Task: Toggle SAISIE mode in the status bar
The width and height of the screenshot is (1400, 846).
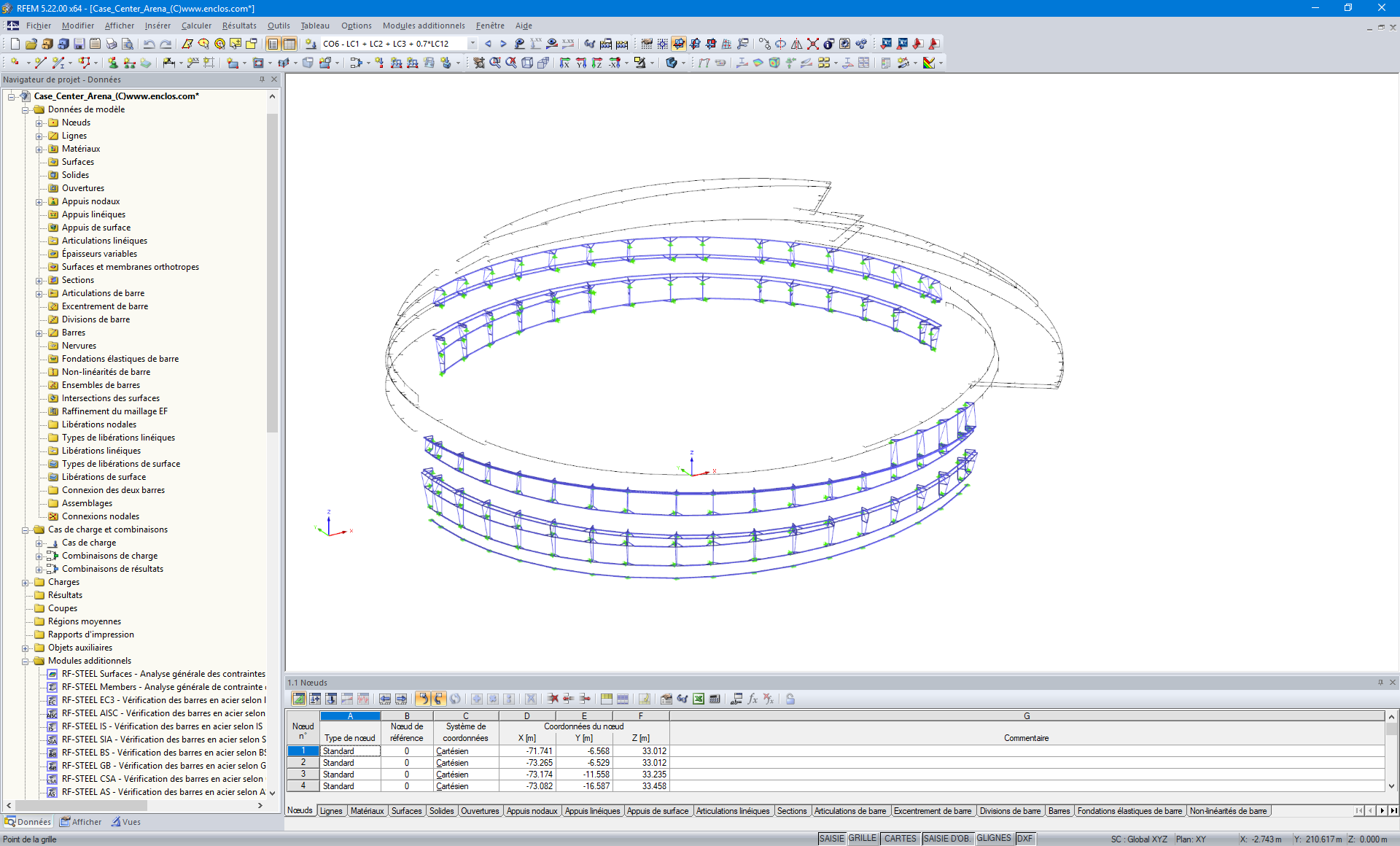Action: pos(831,838)
